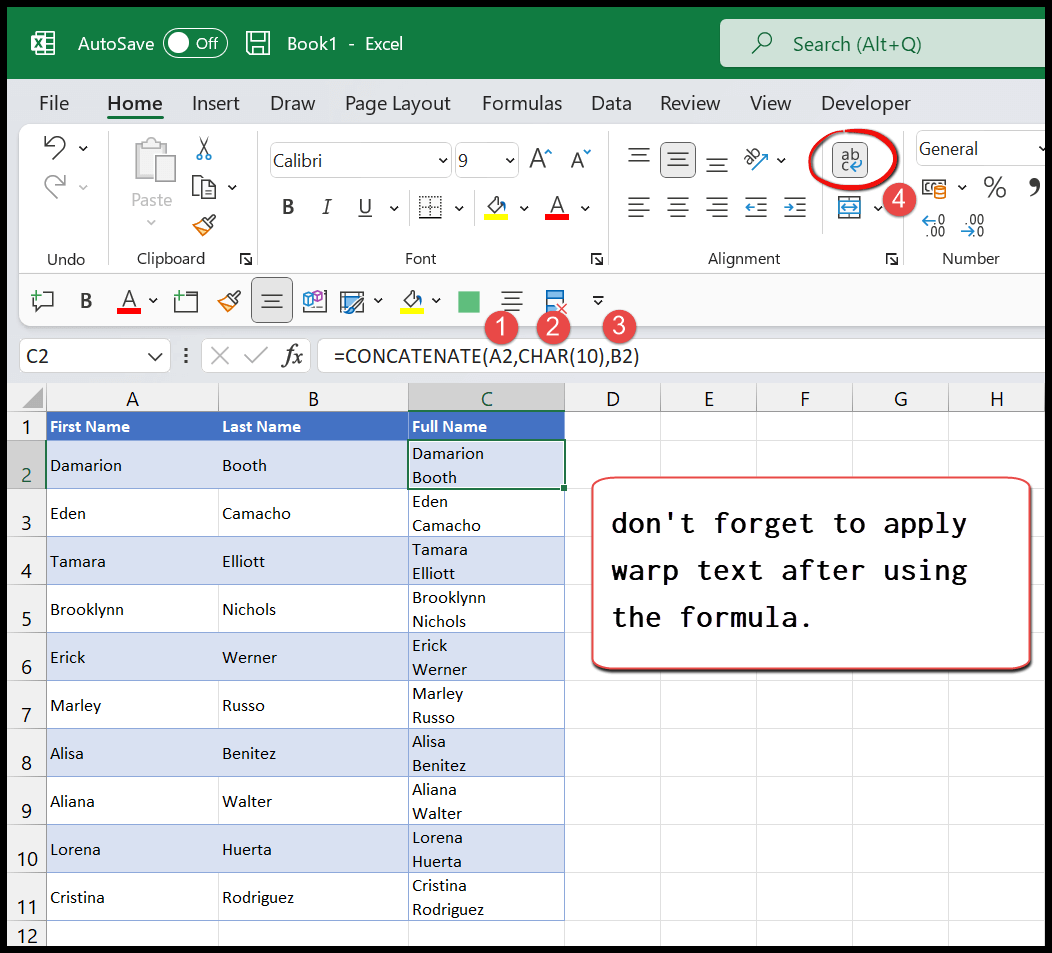
Task: Select column D header
Action: click(613, 399)
